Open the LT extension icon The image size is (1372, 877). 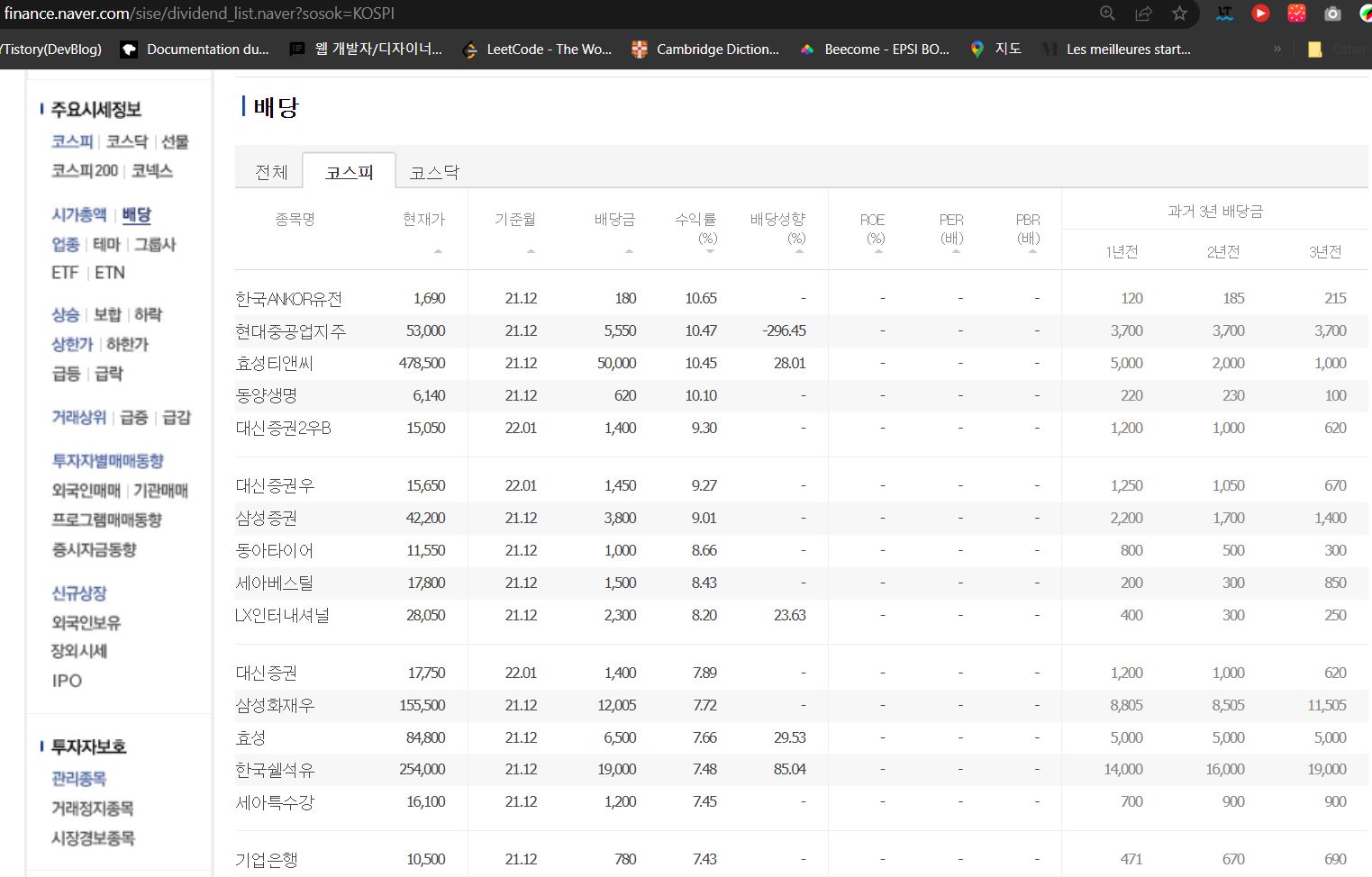coord(1224,14)
